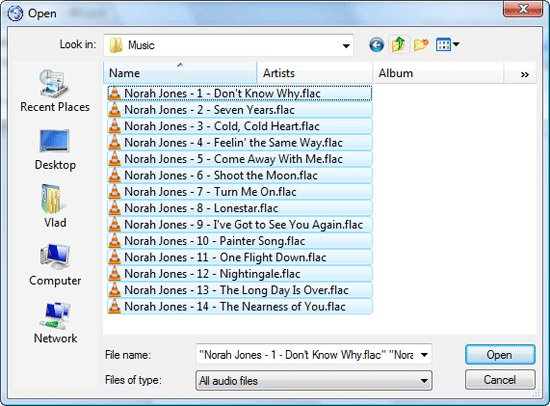Image resolution: width=550 pixels, height=406 pixels.
Task: Click VLC icon of Seven Years.flac
Action: (x=114, y=110)
